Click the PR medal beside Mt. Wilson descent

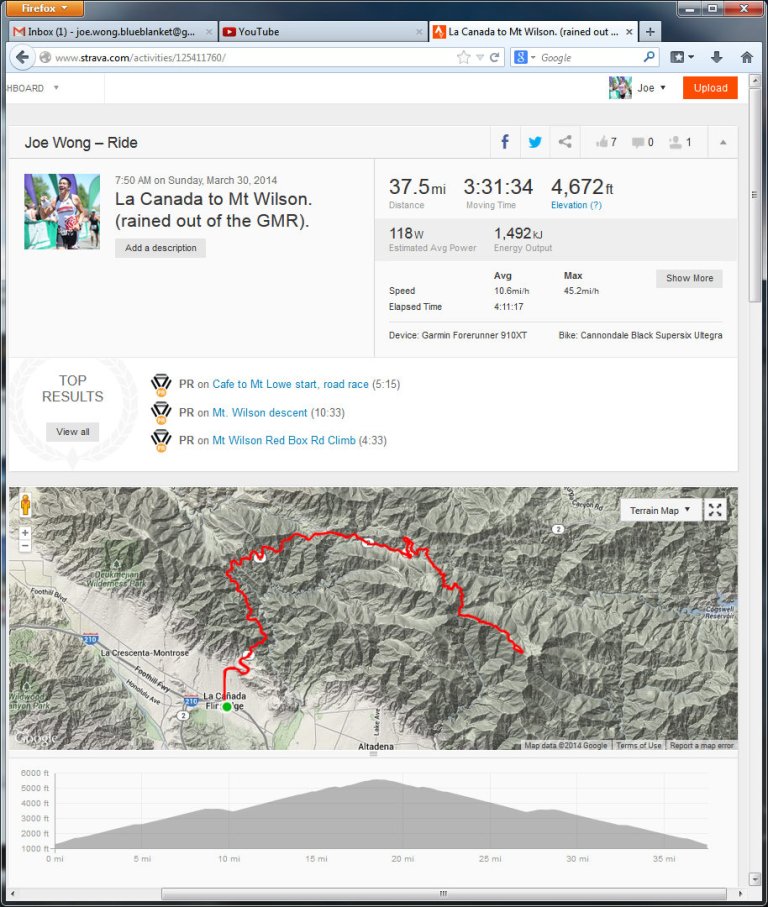click(x=161, y=412)
